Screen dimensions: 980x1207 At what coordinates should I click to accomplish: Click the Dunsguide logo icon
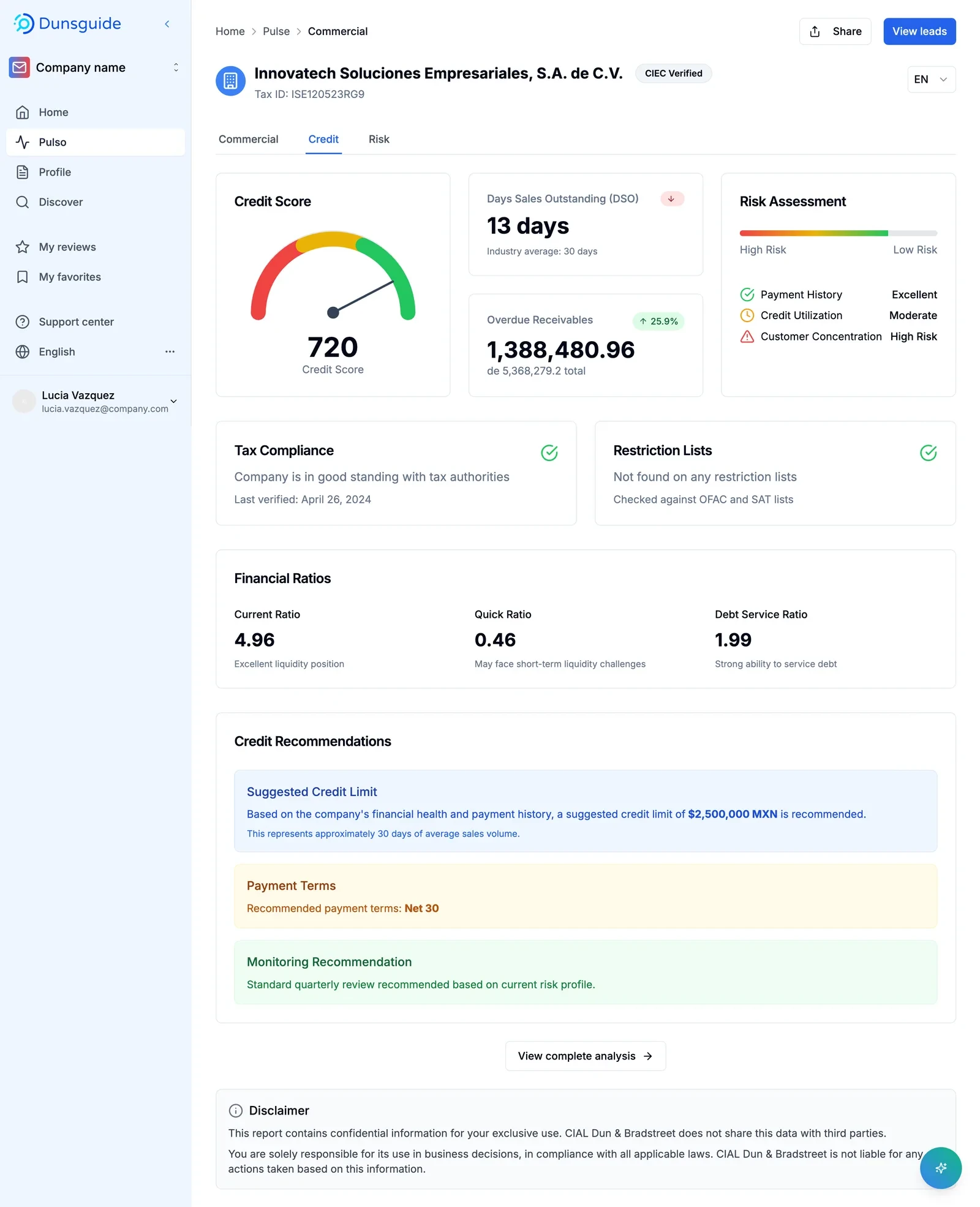click(x=23, y=24)
